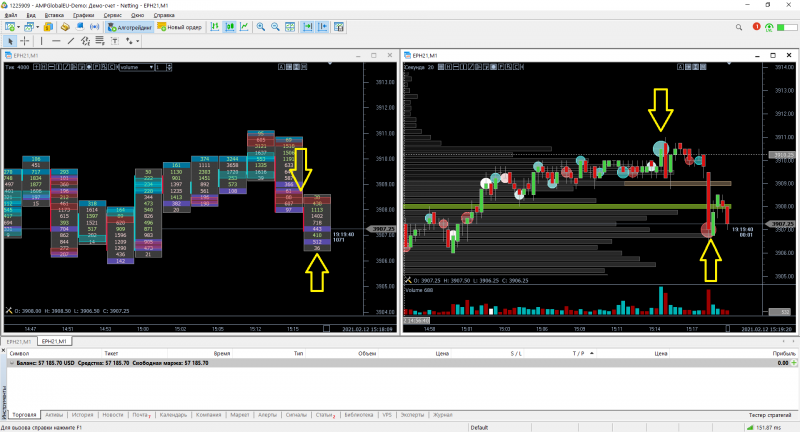Switch to candlestick chart mode
This screenshot has height=432, width=800.
coord(230,27)
